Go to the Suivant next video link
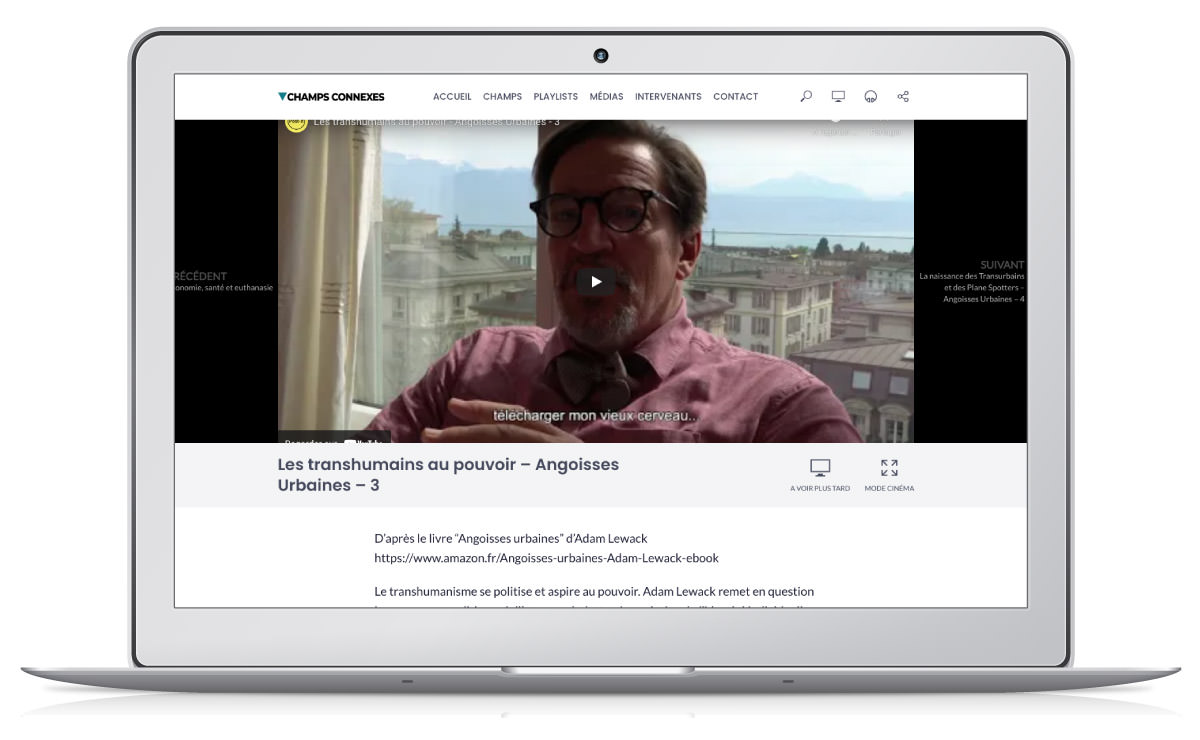This screenshot has height=740, width=1200. pos(972,282)
